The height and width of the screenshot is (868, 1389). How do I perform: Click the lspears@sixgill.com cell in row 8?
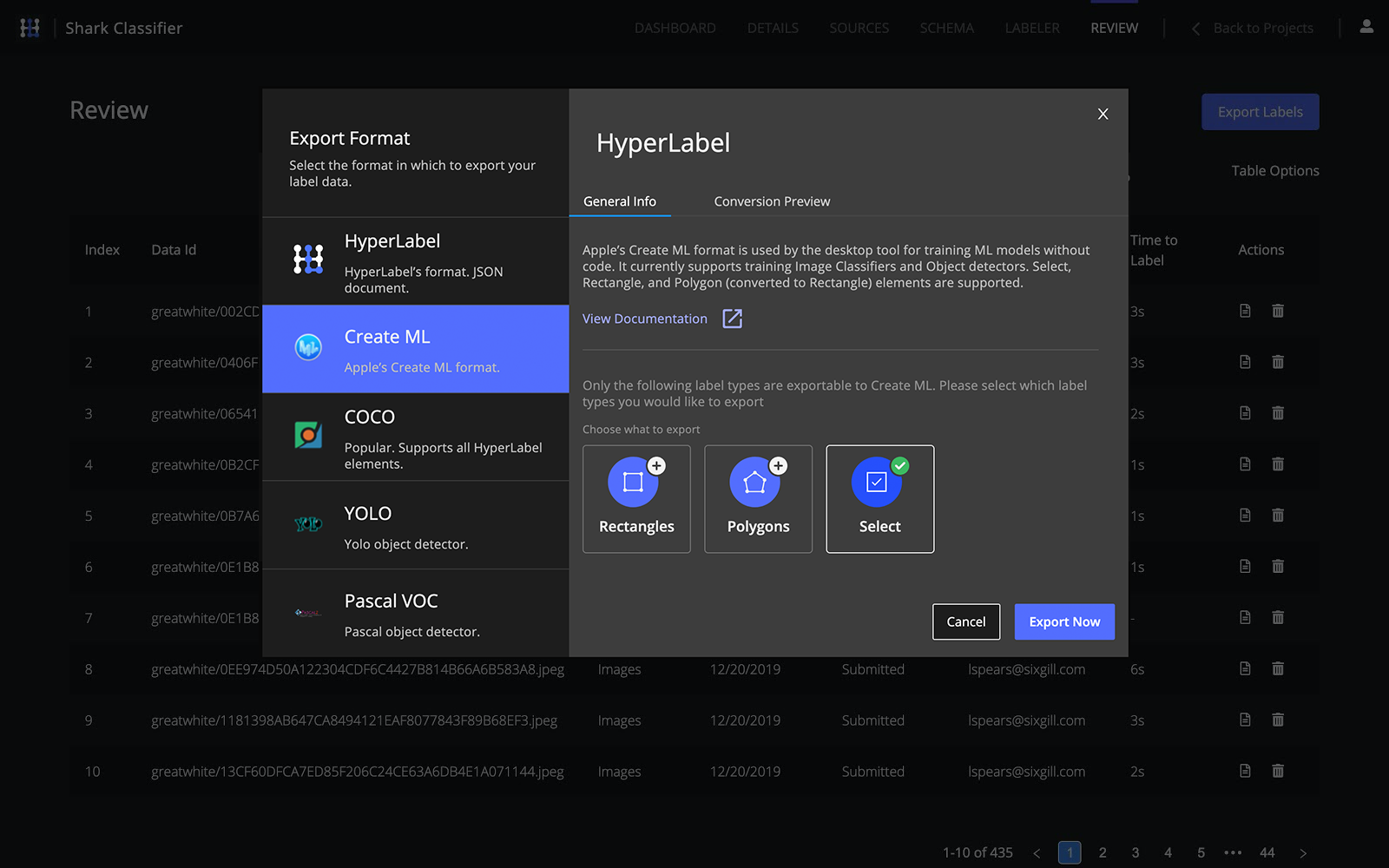1027,669
